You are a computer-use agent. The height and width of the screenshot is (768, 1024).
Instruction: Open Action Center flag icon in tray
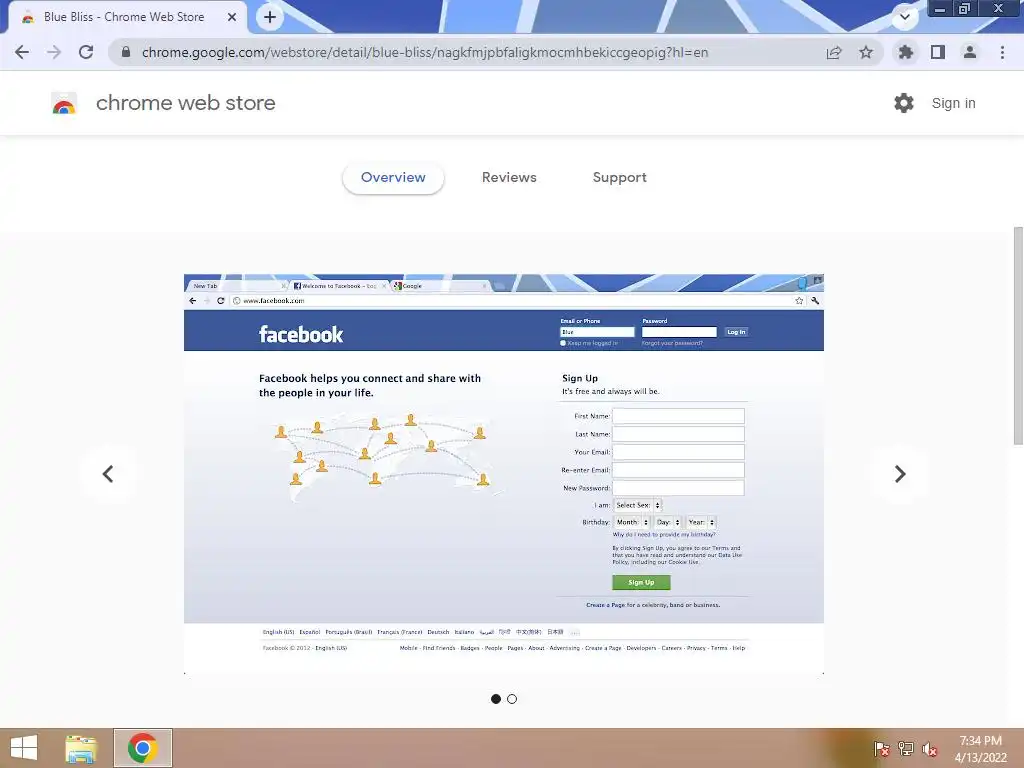[x=881, y=749]
